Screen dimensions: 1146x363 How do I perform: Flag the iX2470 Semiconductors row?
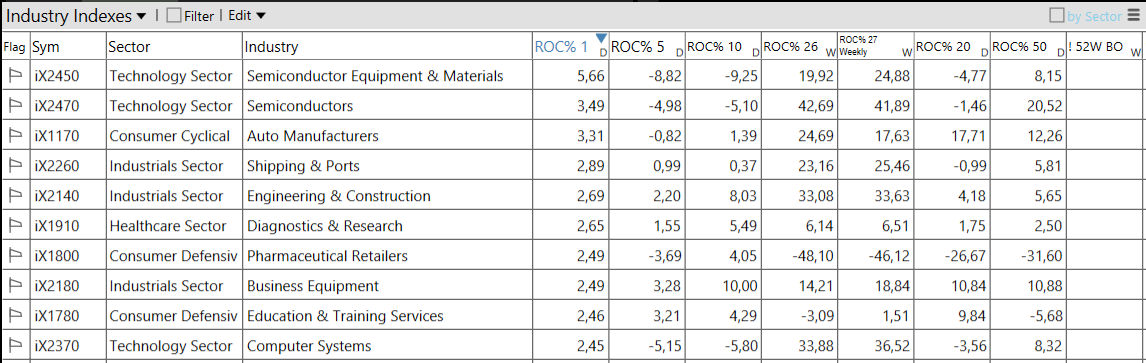(15, 106)
